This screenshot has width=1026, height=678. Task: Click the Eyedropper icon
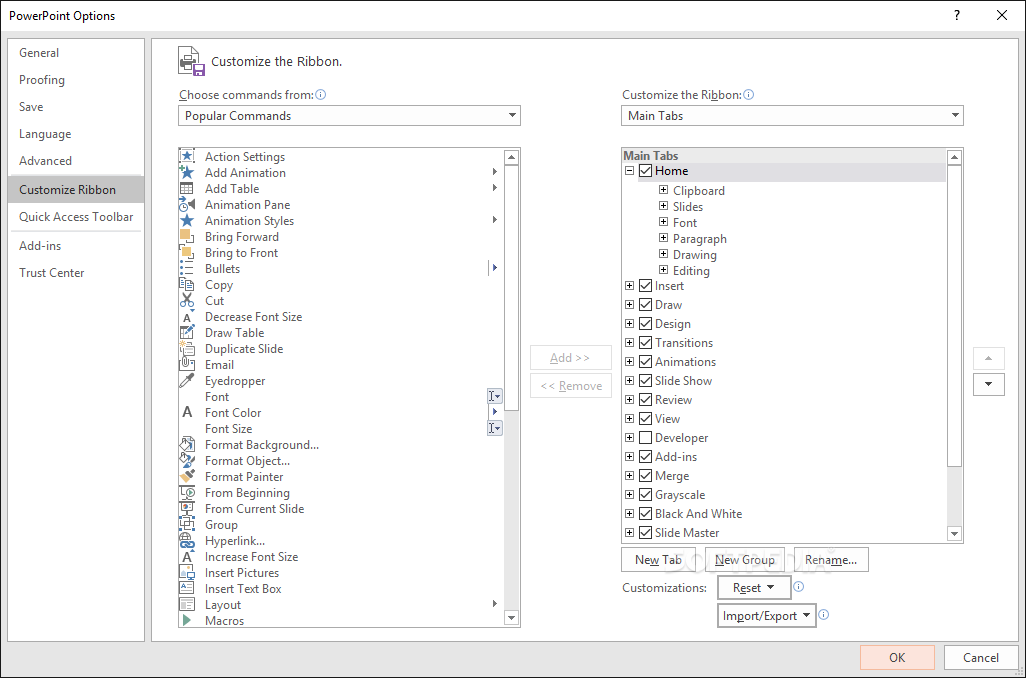[187, 381]
